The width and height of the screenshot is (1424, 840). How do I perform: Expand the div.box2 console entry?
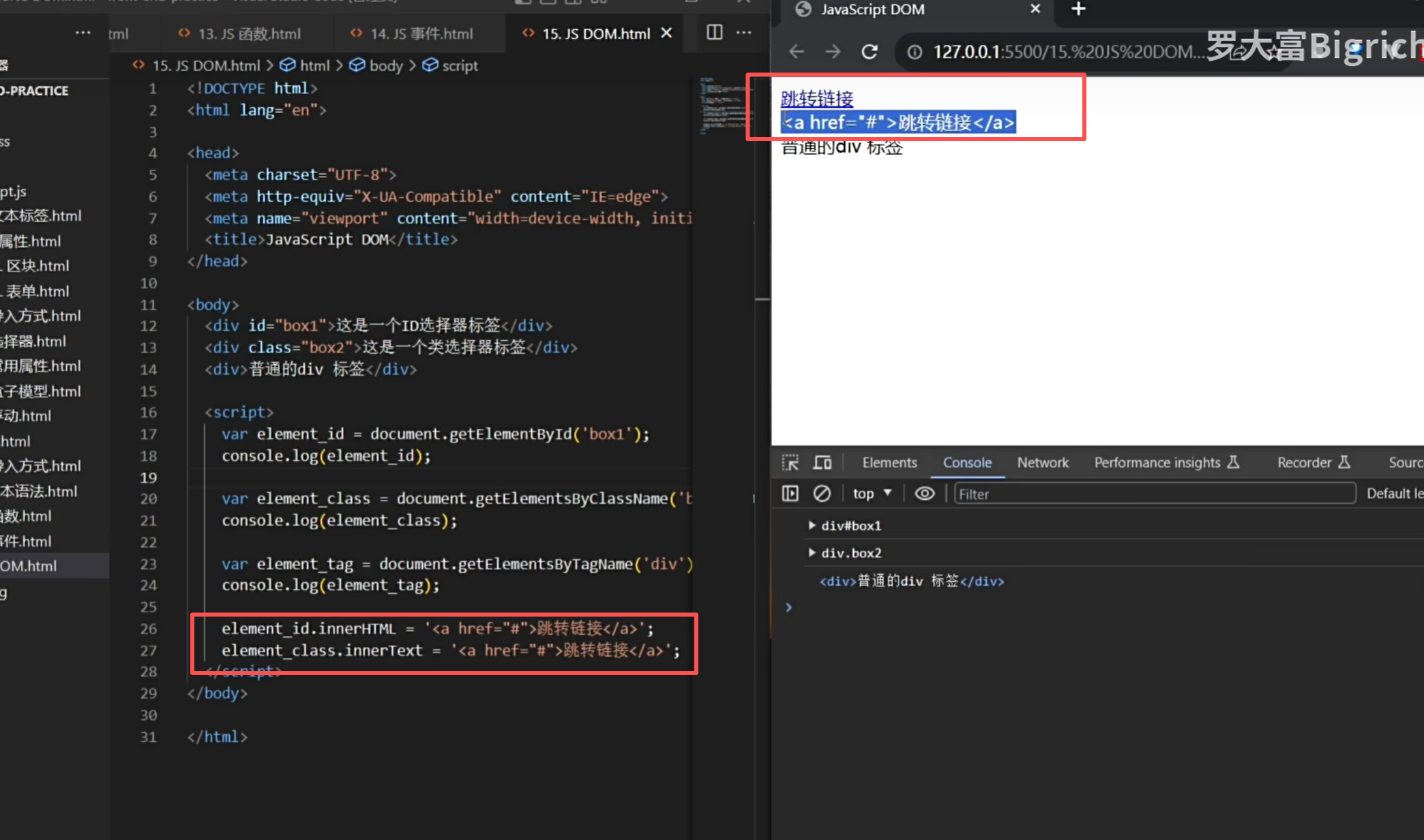[812, 553]
